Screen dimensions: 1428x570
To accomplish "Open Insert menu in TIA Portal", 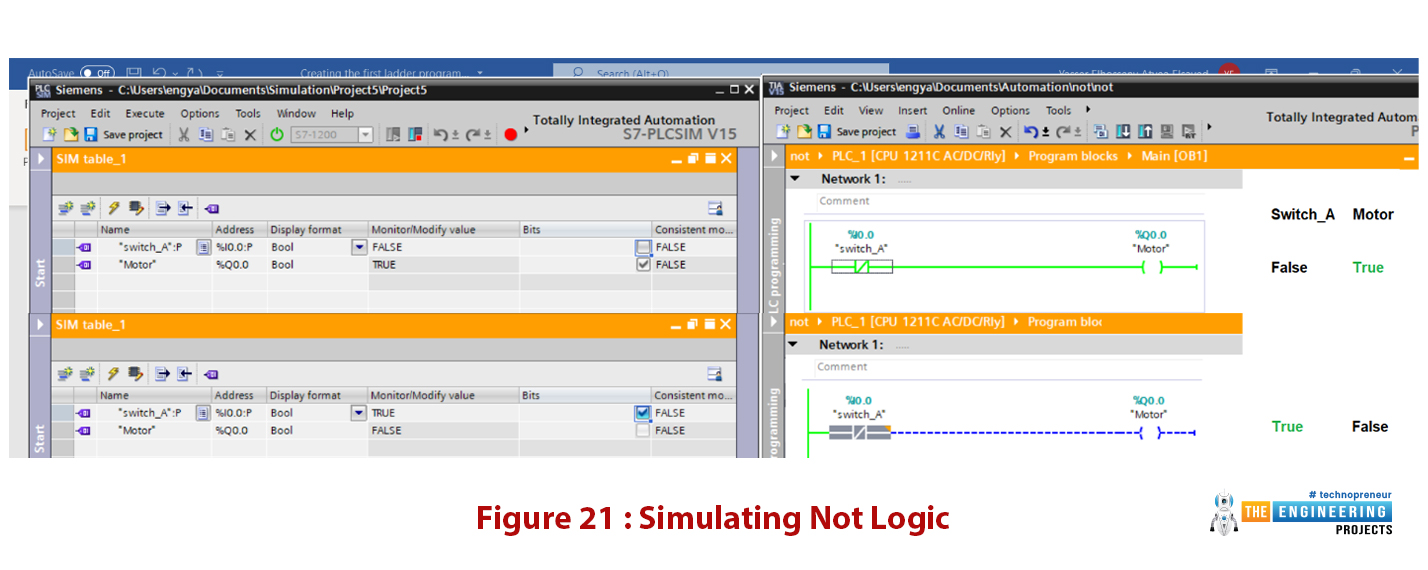I will pos(912,111).
